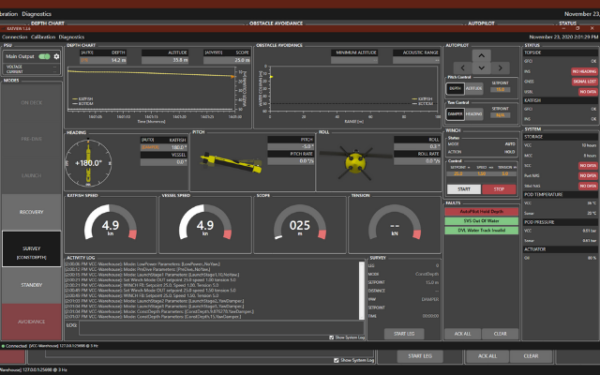
Task: Open the winch TENSION dropdown
Action: [507, 168]
